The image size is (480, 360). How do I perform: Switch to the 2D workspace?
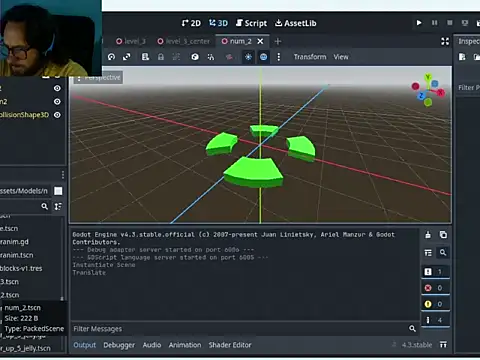click(x=191, y=23)
